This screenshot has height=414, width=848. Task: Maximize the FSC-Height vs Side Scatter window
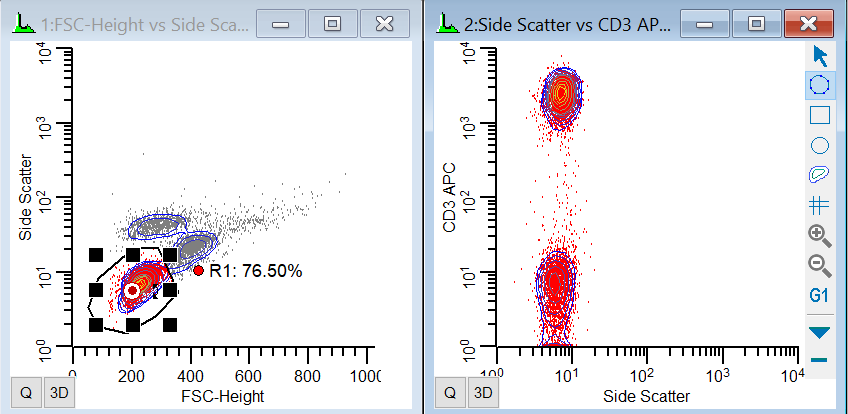(x=333, y=21)
